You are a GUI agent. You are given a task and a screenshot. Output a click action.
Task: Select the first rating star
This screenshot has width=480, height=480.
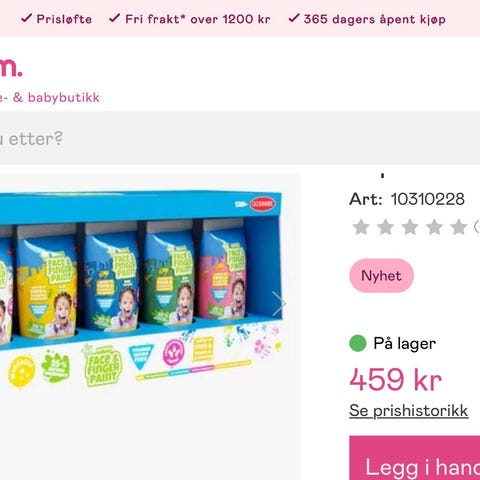point(361,227)
